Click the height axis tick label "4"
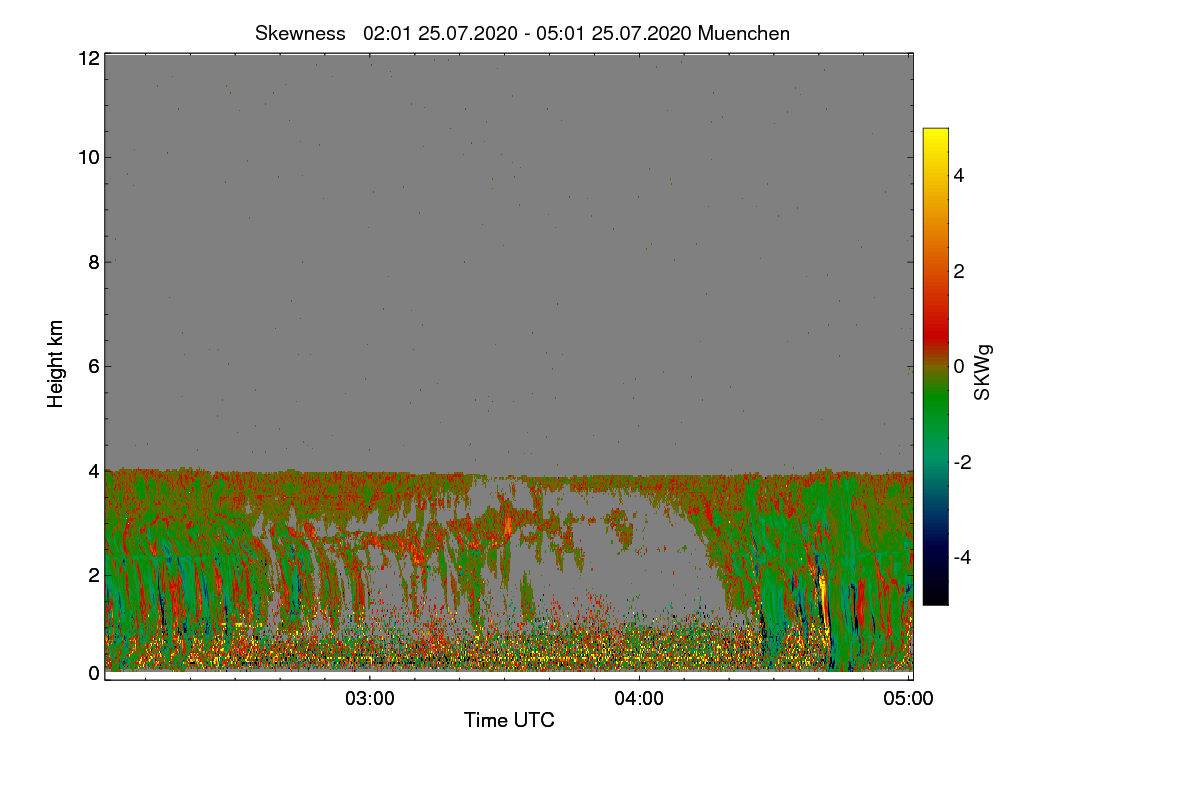 coord(93,470)
